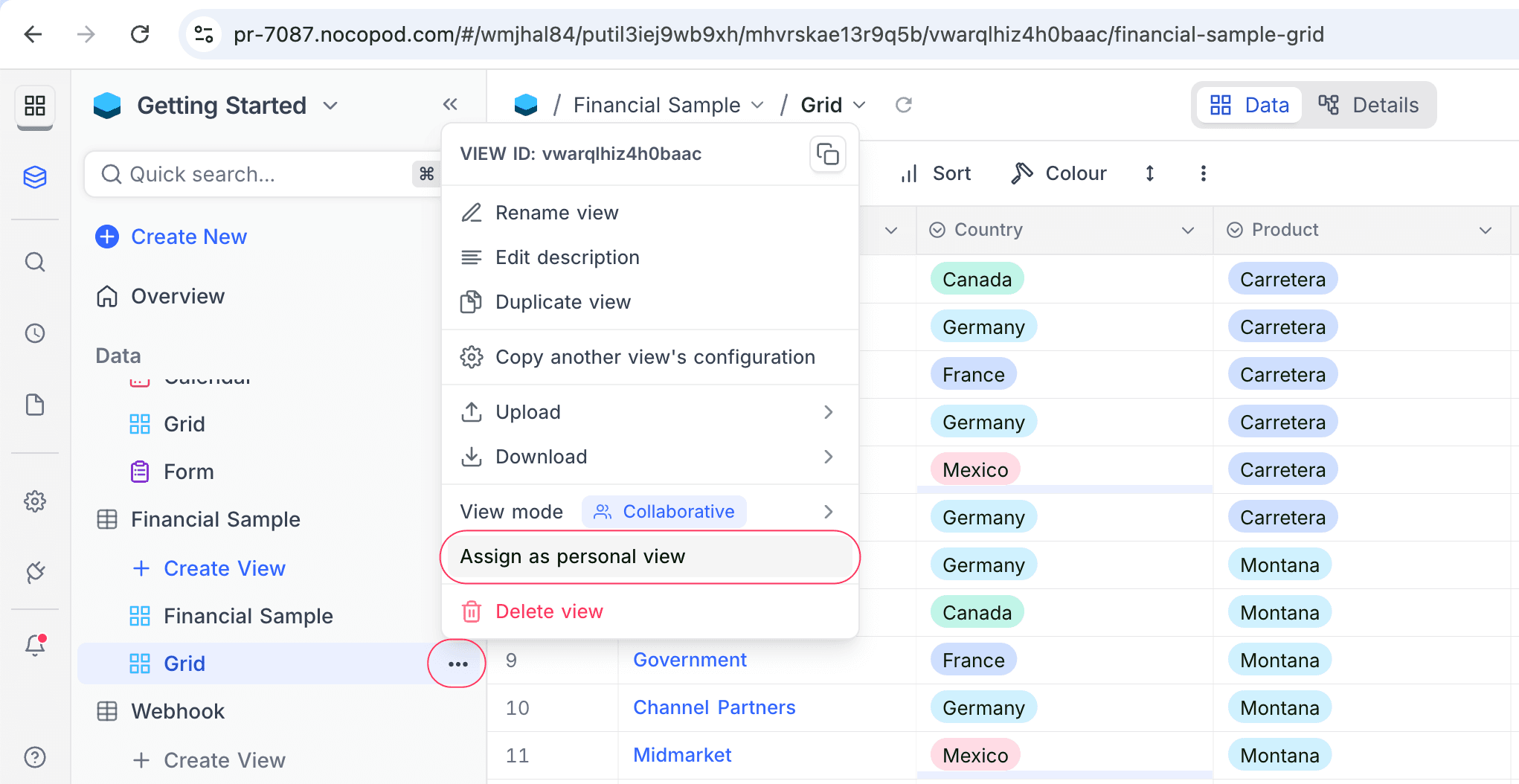Switch to the Data tab
Viewport: 1519px width, 784px height.
1250,105
